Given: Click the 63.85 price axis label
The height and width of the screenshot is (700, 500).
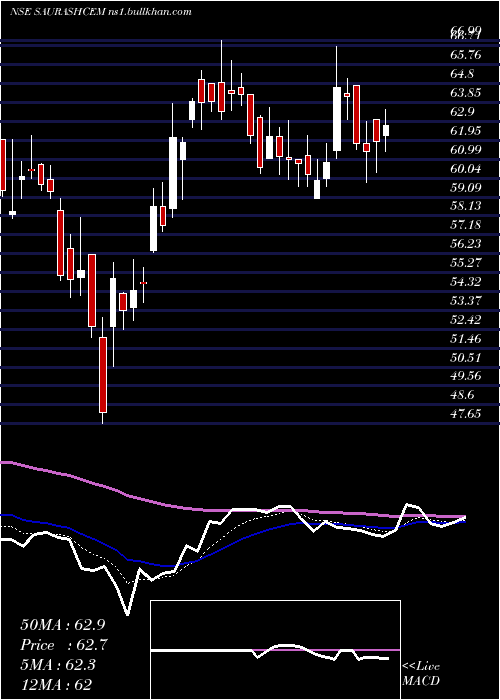Looking at the screenshot, I should tap(466, 93).
